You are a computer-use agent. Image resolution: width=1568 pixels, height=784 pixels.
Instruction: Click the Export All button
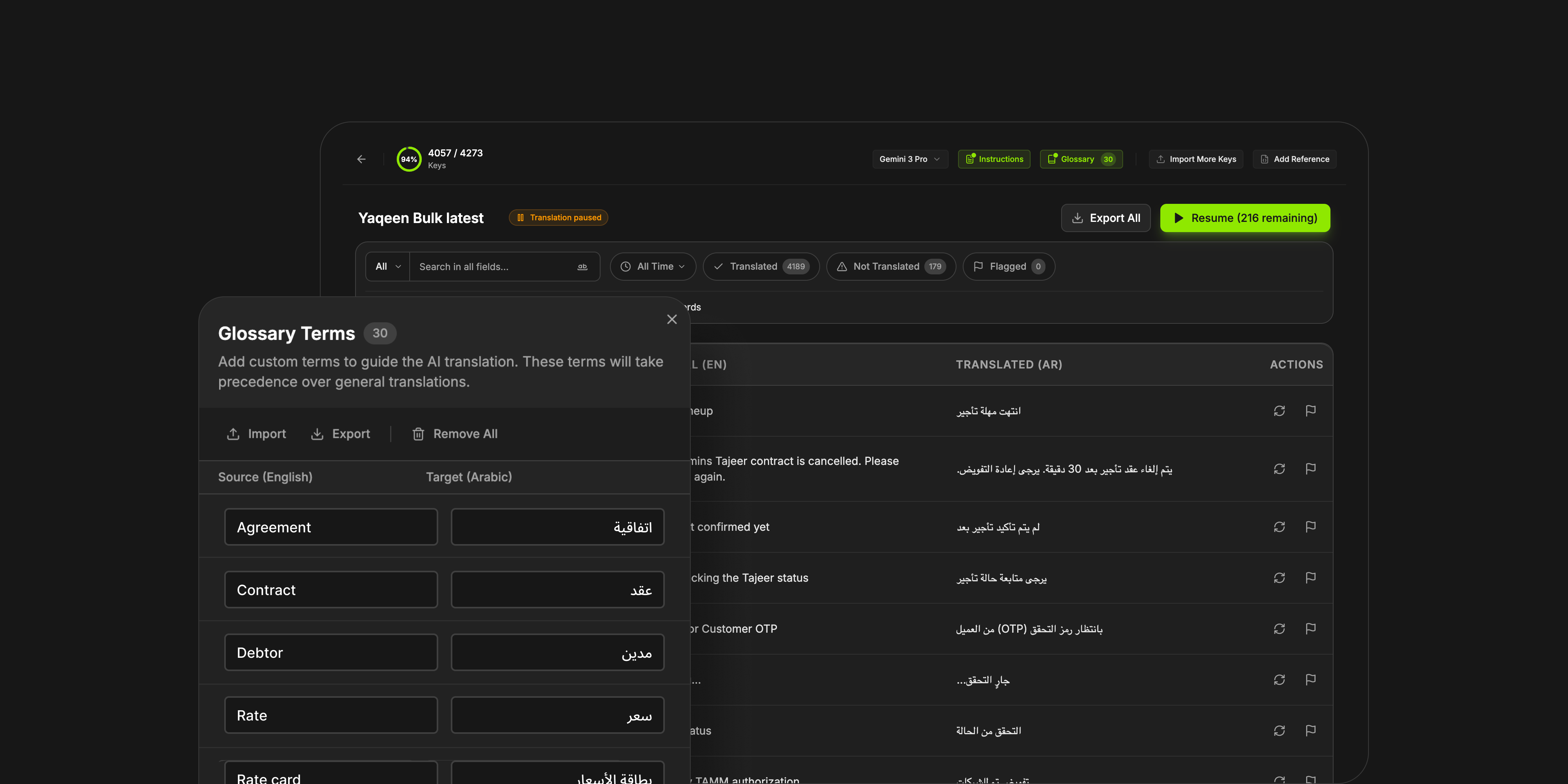pyautogui.click(x=1105, y=218)
